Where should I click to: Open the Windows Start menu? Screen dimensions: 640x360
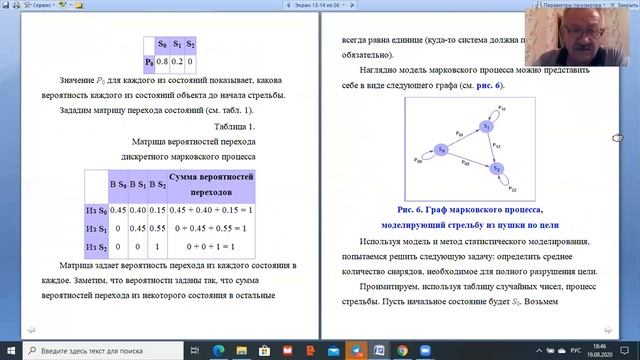point(11,351)
